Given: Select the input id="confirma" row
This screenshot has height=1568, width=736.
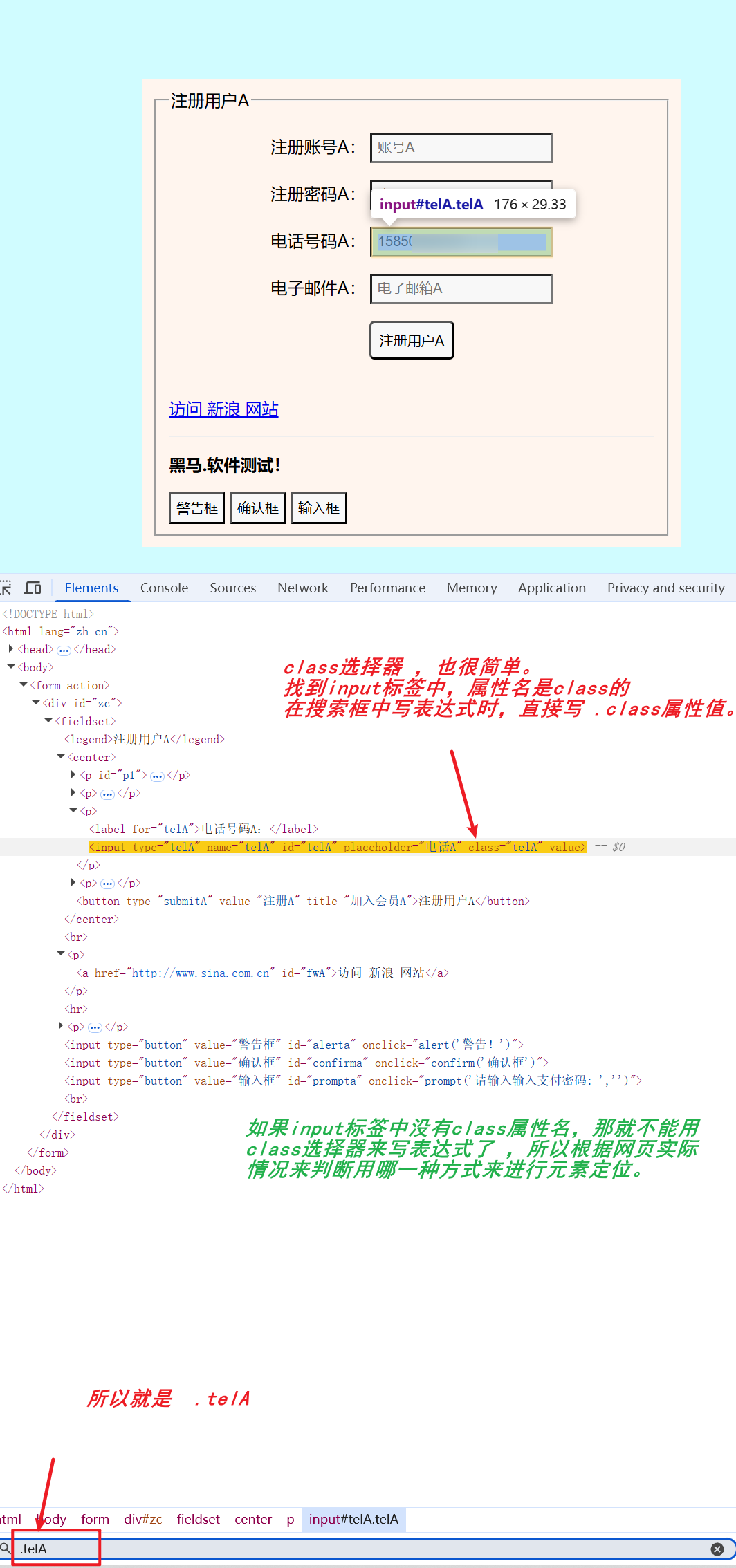Looking at the screenshot, I should 306,1063.
